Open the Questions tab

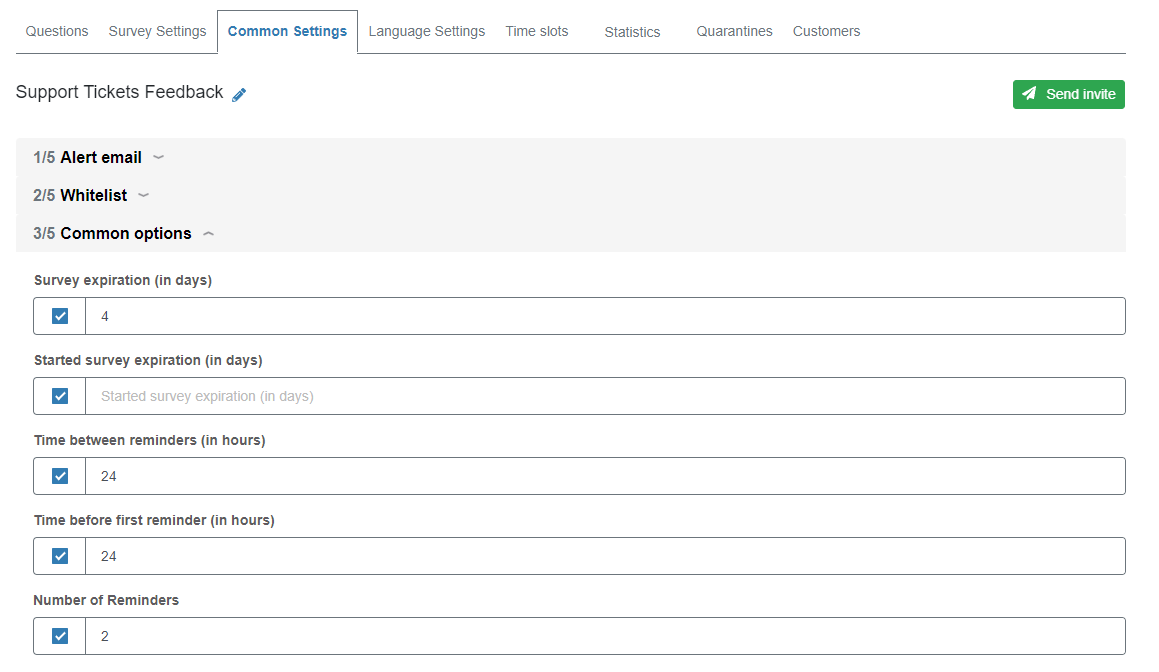[57, 31]
